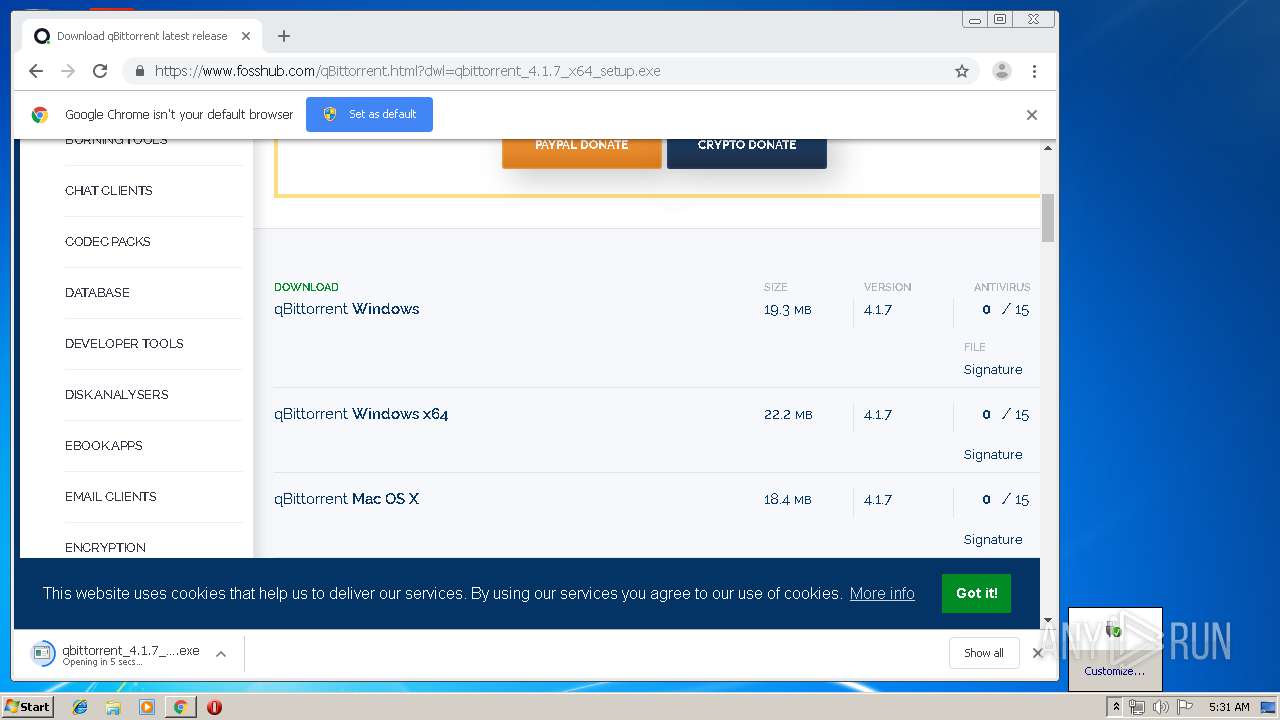Image resolution: width=1280 pixels, height=720 pixels.
Task: Click the network tray icon
Action: (x=1137, y=707)
